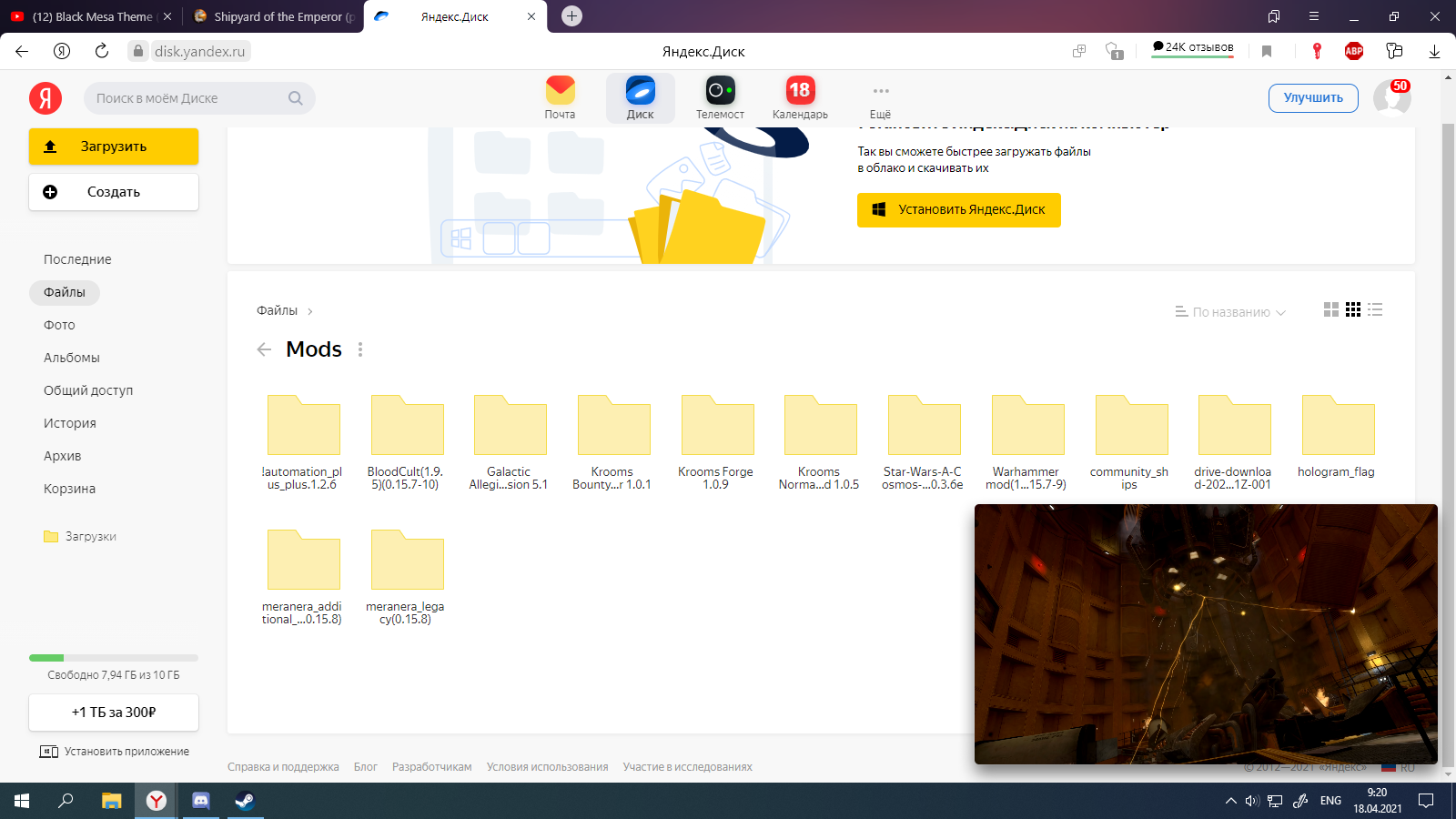Switch to small grid view
The width and height of the screenshot is (1456, 819).
[x=1353, y=310]
